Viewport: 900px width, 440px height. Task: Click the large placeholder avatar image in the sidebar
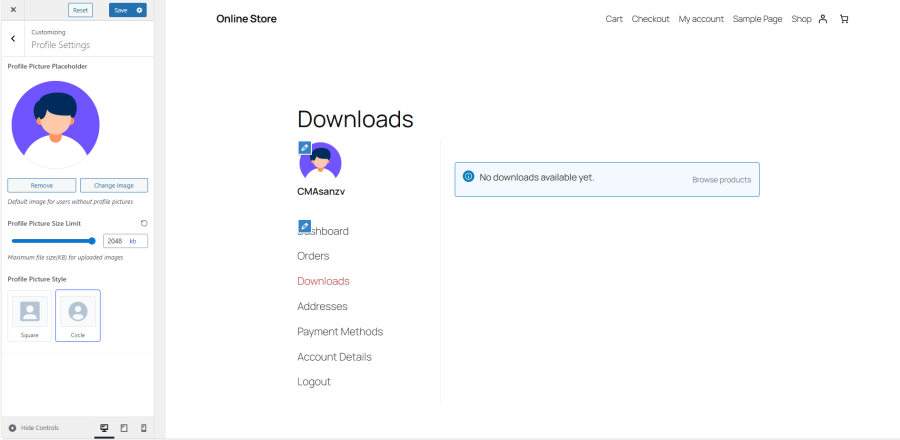point(56,124)
